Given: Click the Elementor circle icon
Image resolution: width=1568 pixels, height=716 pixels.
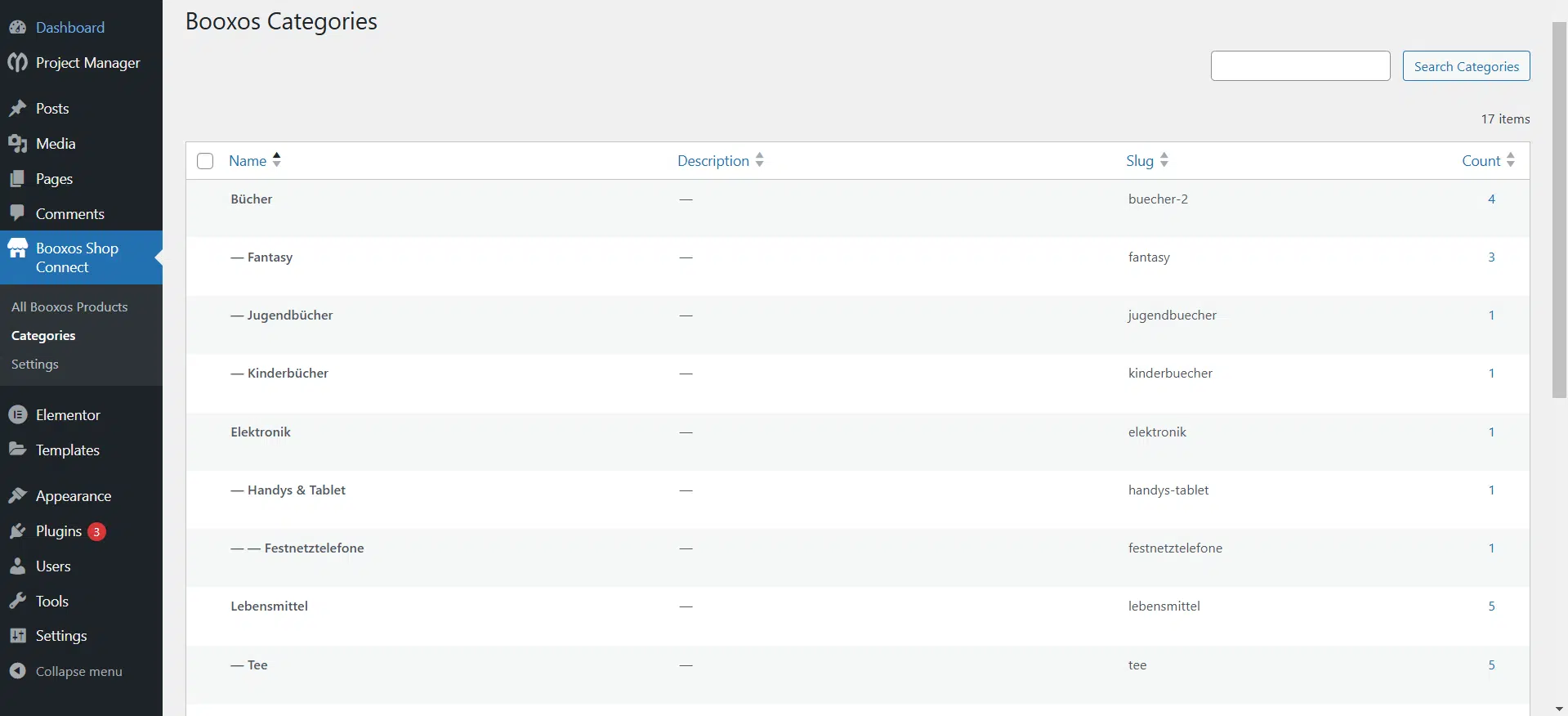Looking at the screenshot, I should [17, 415].
